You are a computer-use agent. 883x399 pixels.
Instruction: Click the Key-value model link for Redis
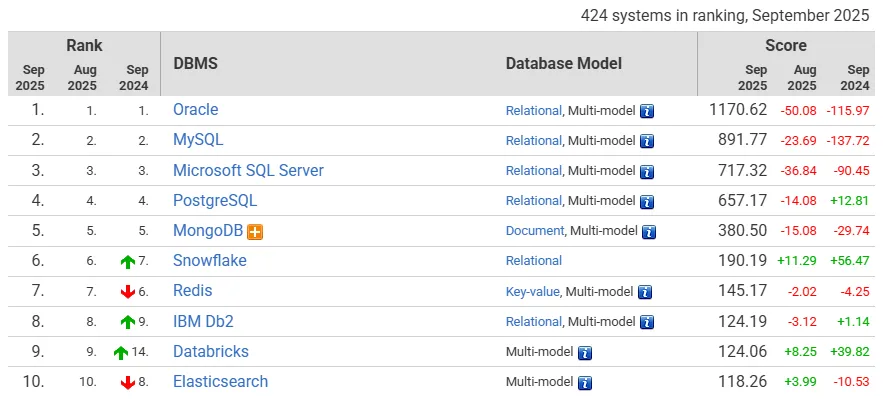[x=533, y=291]
